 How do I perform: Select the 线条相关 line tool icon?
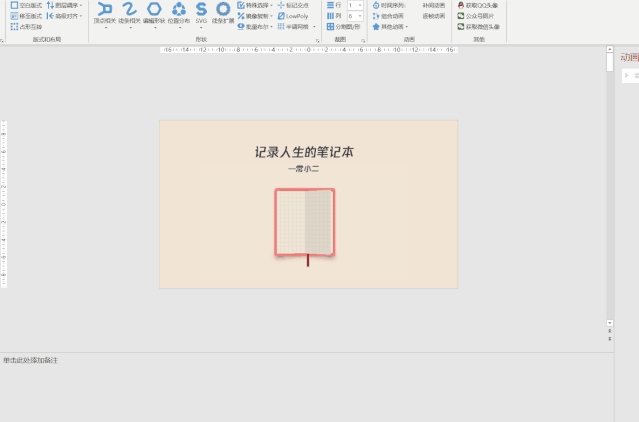pyautogui.click(x=130, y=9)
